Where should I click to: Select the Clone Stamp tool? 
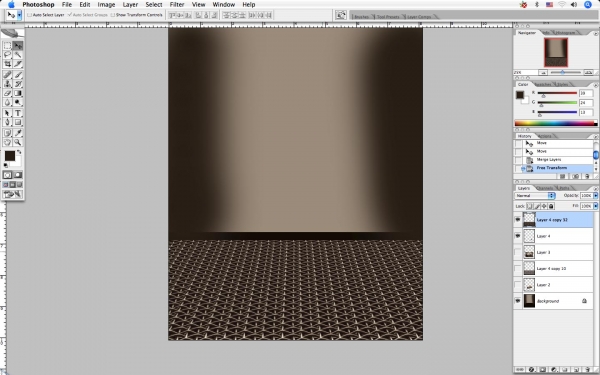click(x=7, y=84)
